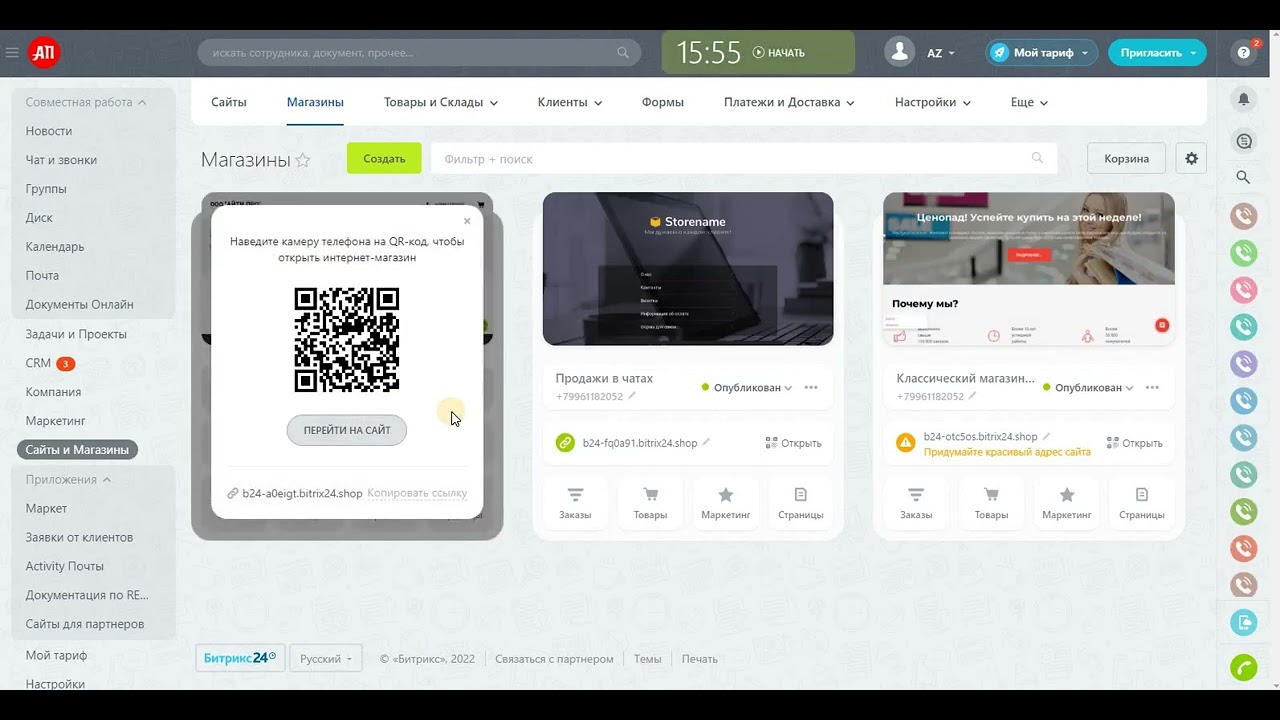Open the Ценопад store preview thumbnail
The height and width of the screenshot is (720, 1280).
pos(1029,269)
